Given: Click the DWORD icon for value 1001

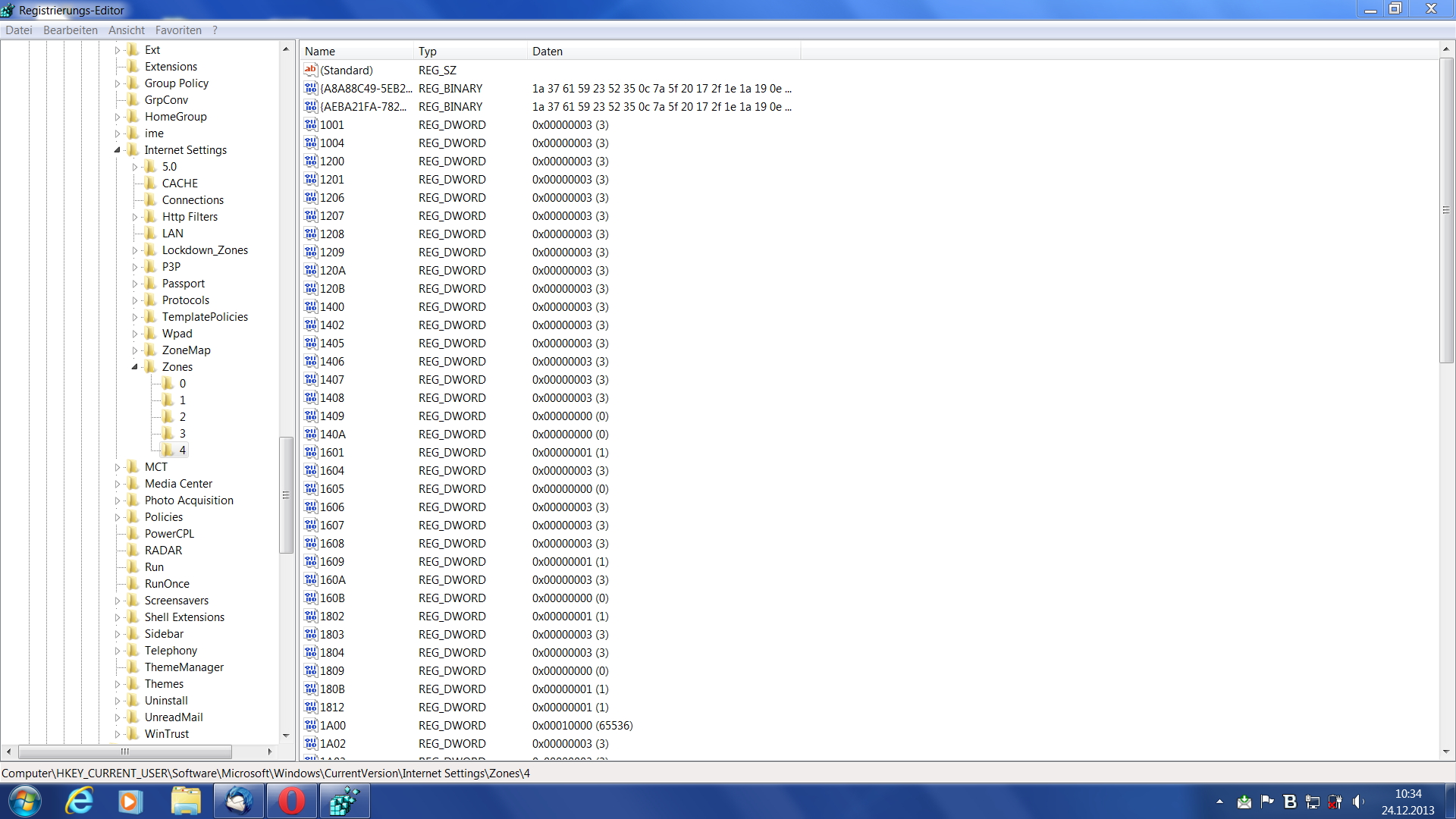Looking at the screenshot, I should (x=311, y=124).
